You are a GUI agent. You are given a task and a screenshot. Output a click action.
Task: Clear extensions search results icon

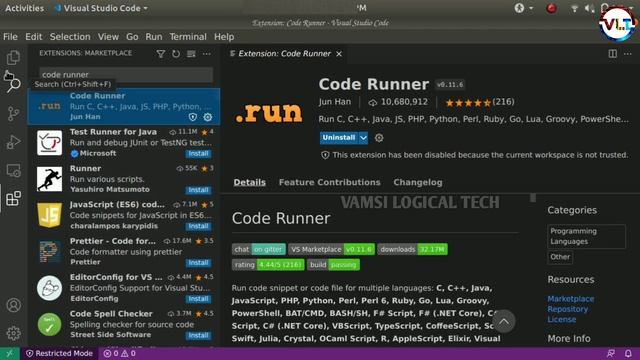click(x=191, y=53)
